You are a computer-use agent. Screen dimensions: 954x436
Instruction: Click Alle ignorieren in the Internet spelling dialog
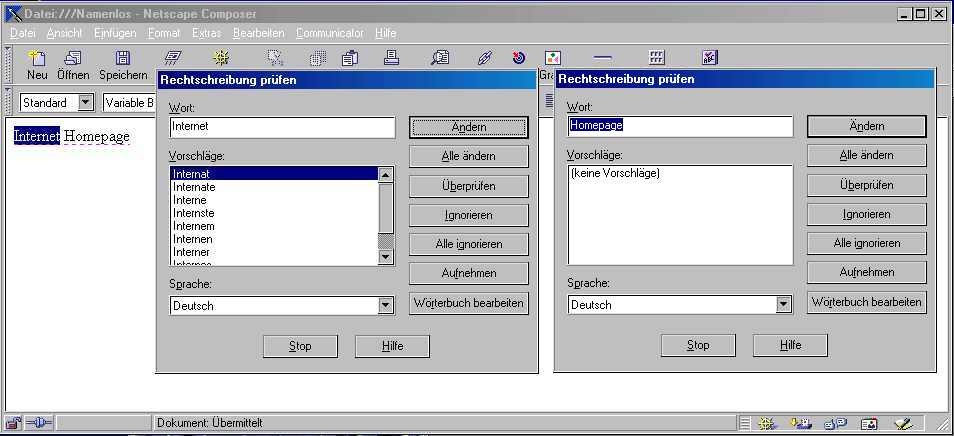[468, 244]
